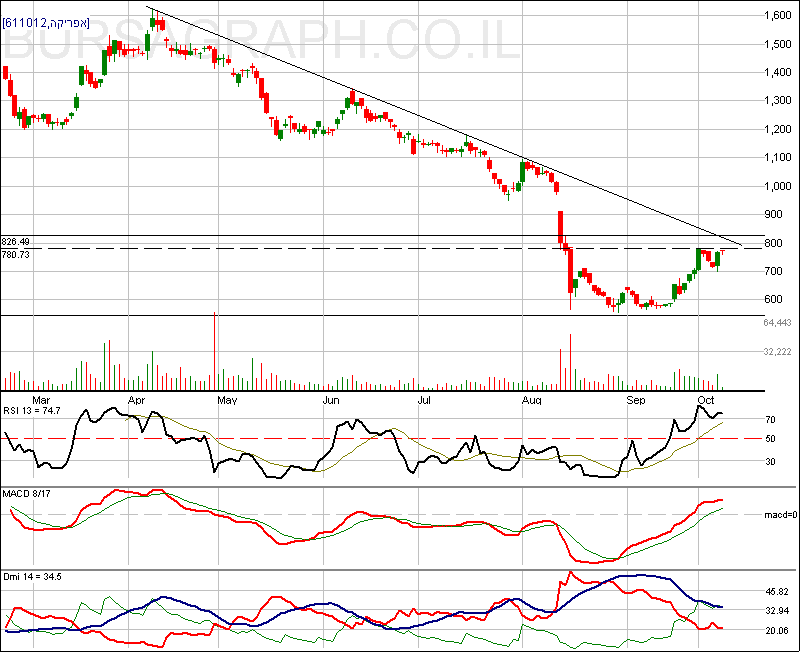Viewport: 800px width, 652px height.
Task: Click the Jun month label on time axis
Action: pyautogui.click(x=331, y=400)
